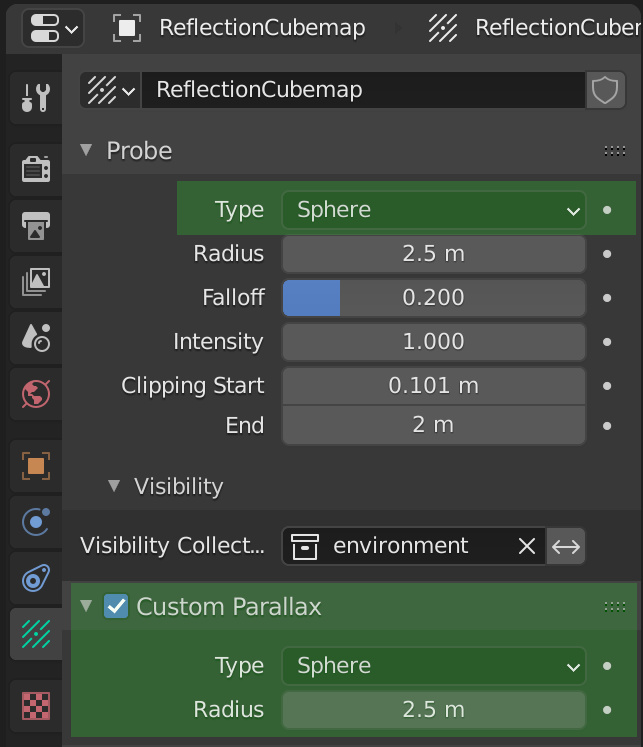Invert the visibility collection with arrows button
The width and height of the screenshot is (643, 747).
point(565,546)
